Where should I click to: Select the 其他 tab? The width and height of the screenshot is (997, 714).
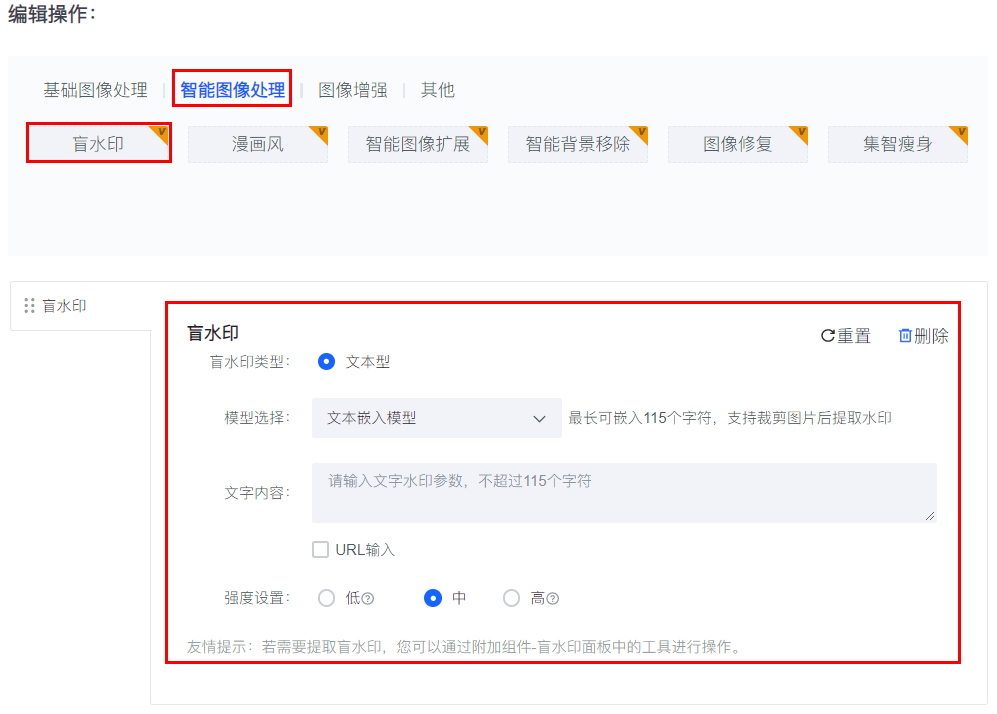[x=437, y=90]
